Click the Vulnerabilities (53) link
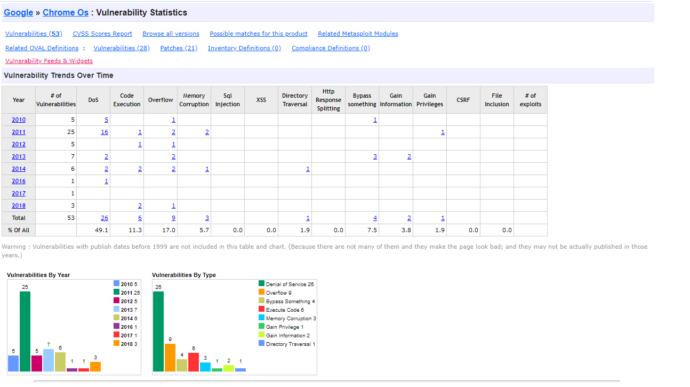The image size is (690, 387). (33, 34)
